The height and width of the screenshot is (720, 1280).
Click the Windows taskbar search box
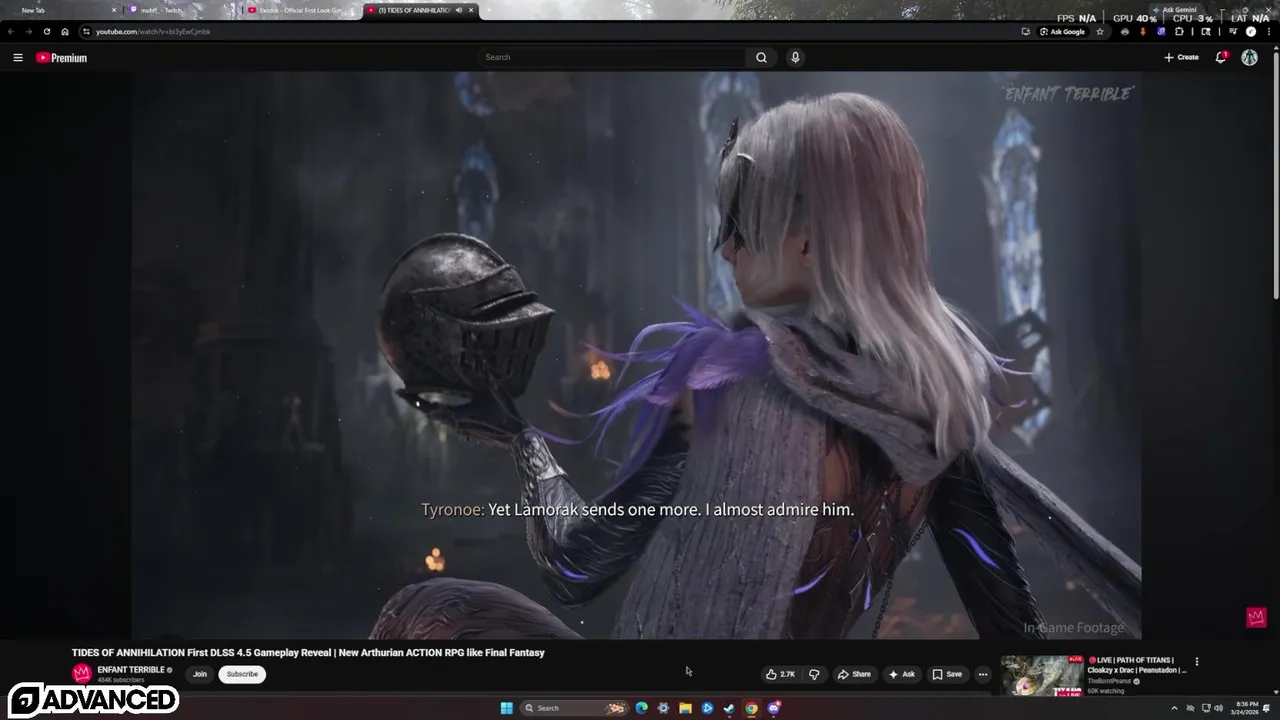coord(575,708)
